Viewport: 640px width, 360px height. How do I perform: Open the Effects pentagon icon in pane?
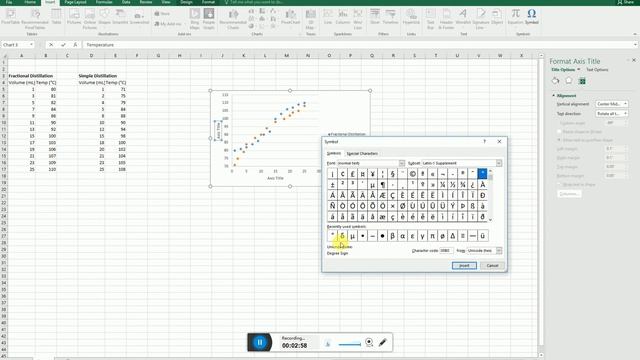coord(569,81)
